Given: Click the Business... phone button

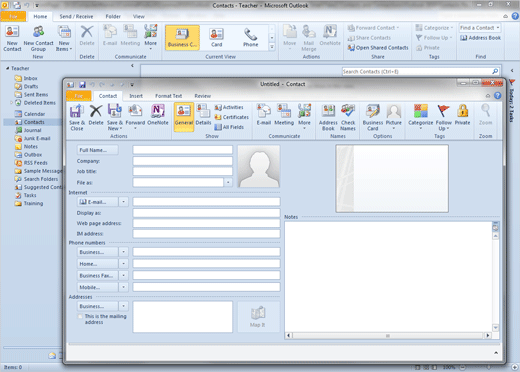Looking at the screenshot, I should tap(98, 252).
